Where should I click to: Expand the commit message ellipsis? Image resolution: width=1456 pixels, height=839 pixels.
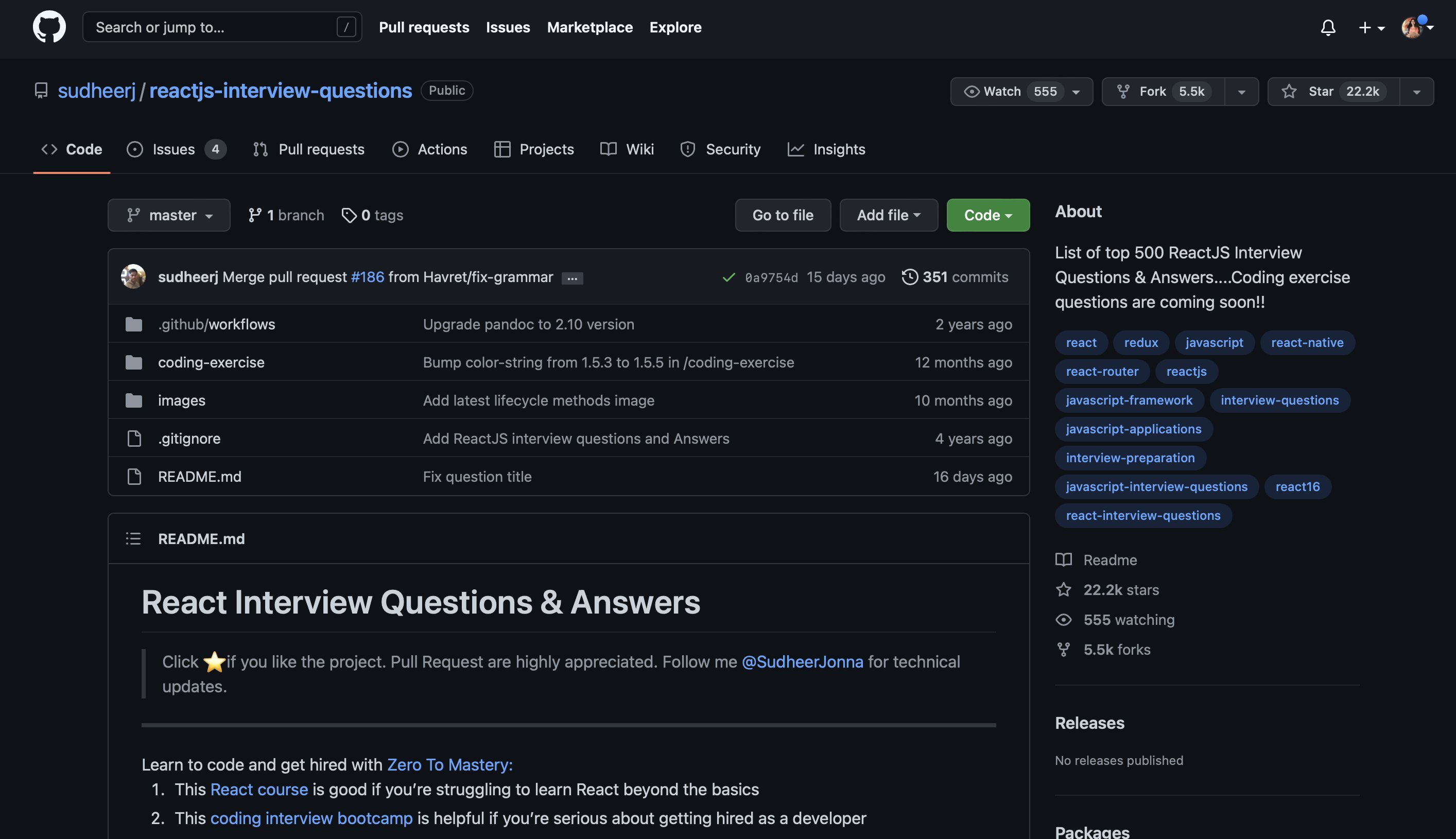pos(573,278)
